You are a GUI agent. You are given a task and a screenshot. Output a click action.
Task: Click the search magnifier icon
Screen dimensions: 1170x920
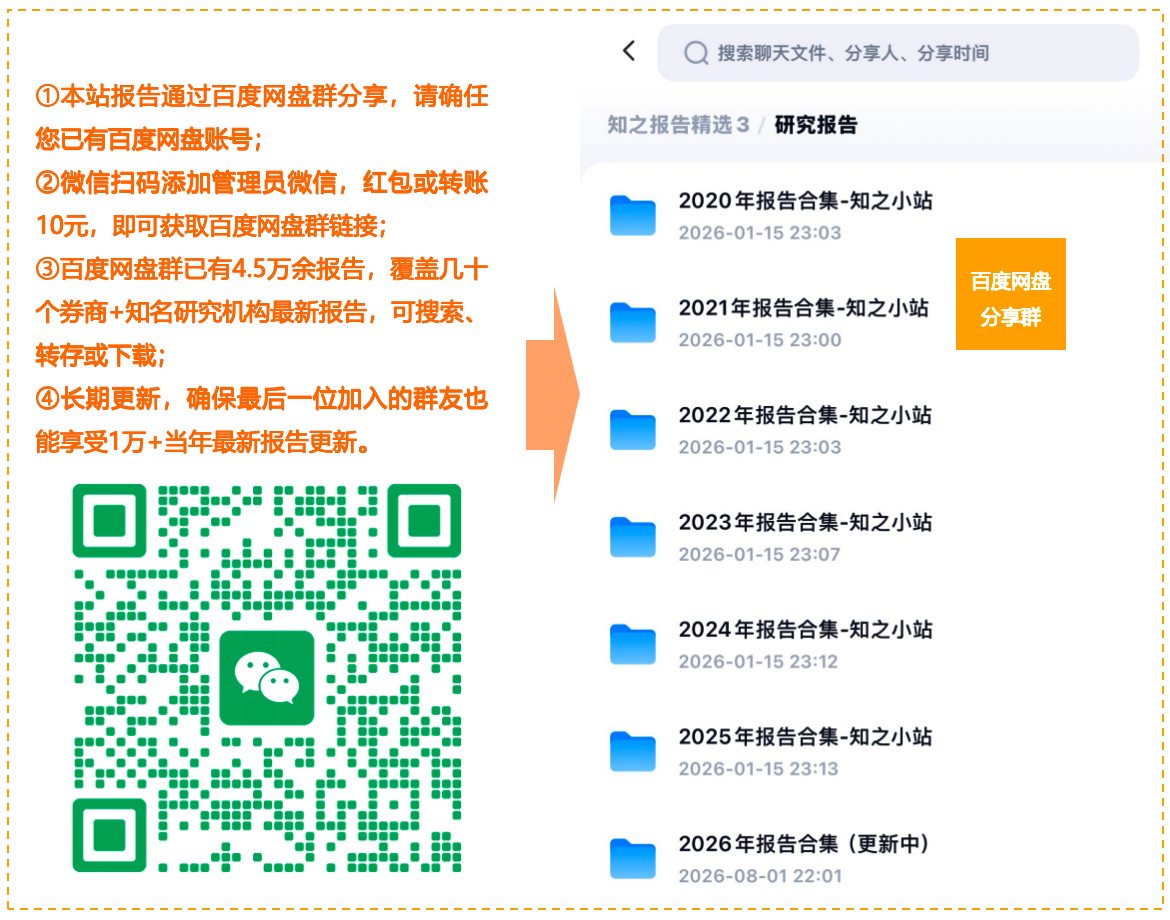point(695,53)
